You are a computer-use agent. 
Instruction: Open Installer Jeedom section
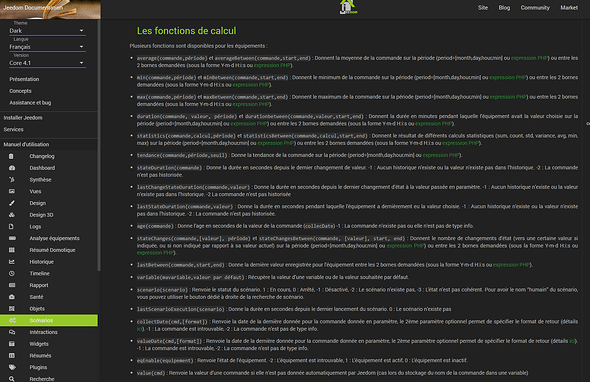[x=23, y=117]
